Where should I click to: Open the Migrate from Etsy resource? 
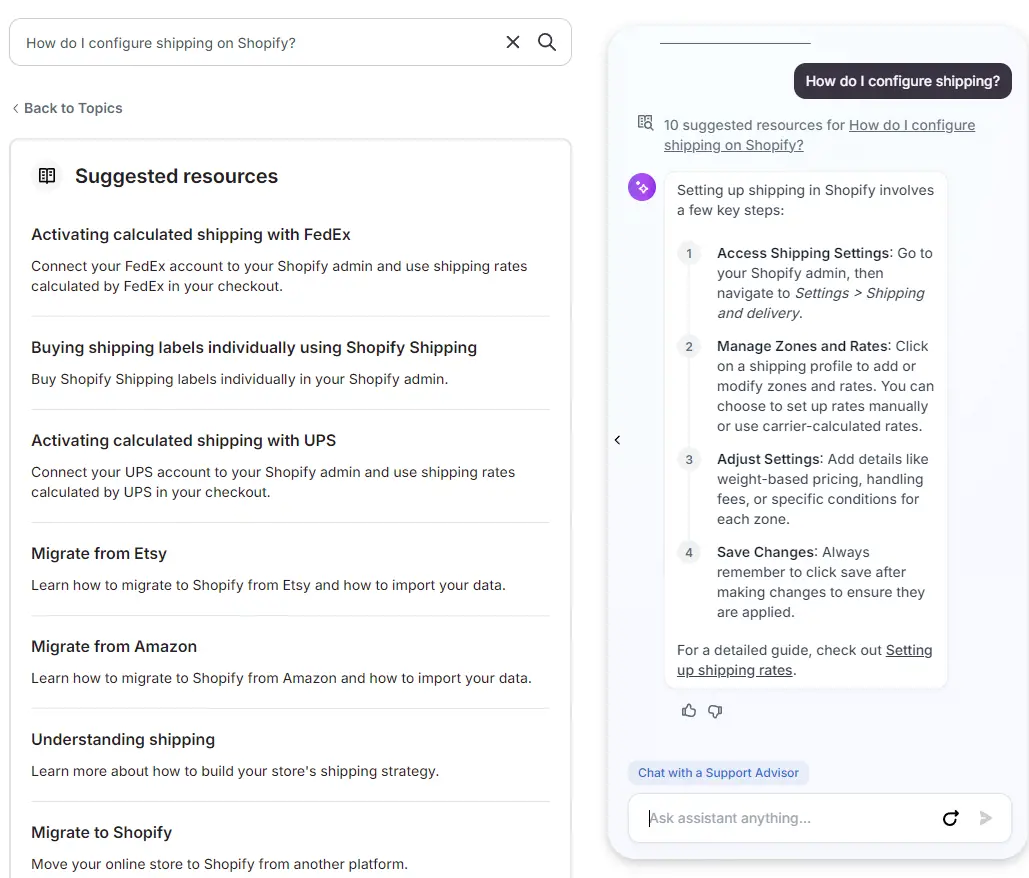(x=98, y=553)
